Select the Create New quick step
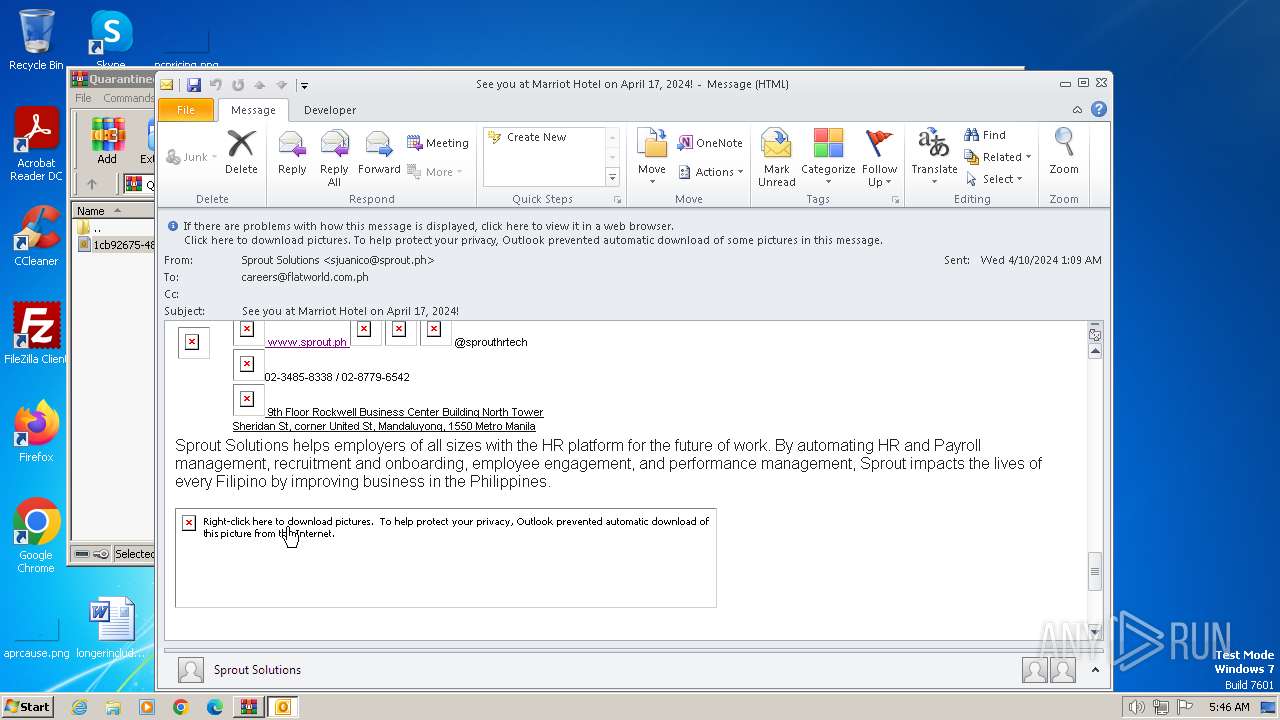Screen dimensions: 1280x720 pyautogui.click(x=537, y=137)
